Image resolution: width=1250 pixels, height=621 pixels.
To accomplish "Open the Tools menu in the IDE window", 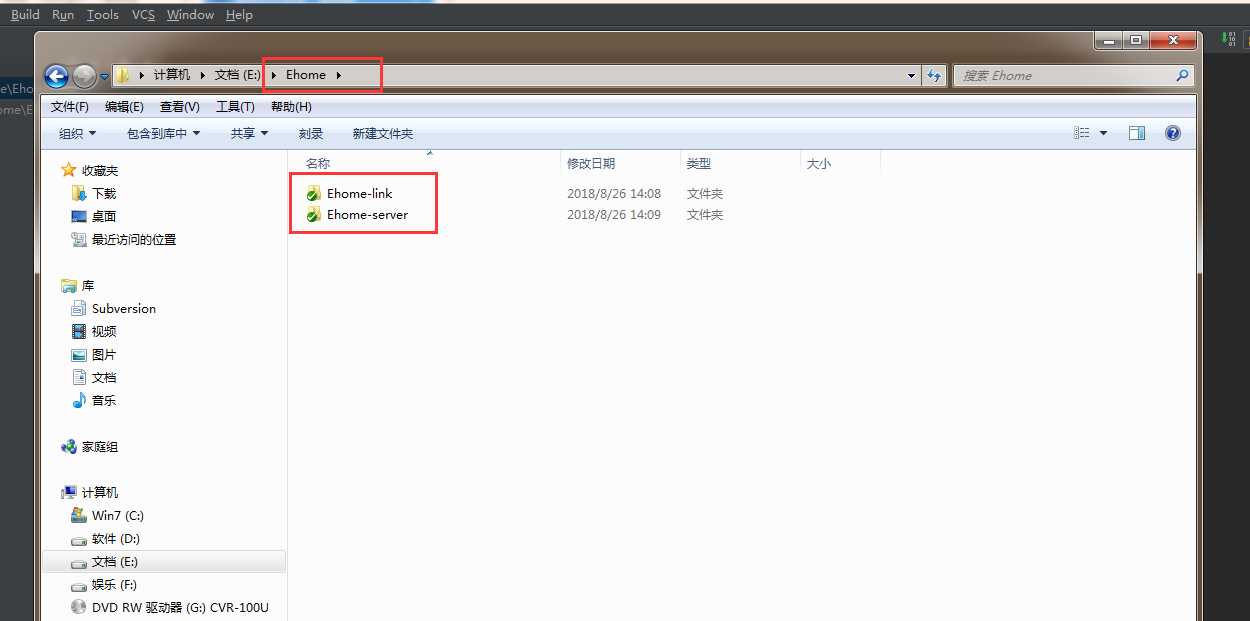I will (x=103, y=15).
